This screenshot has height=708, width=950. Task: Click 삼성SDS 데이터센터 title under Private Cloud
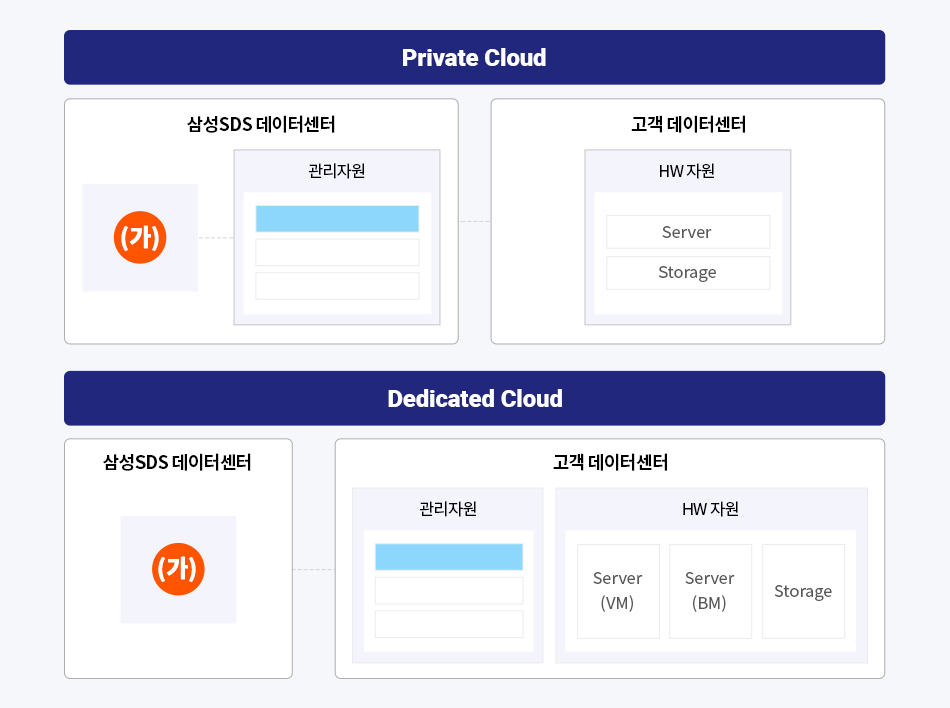261,125
